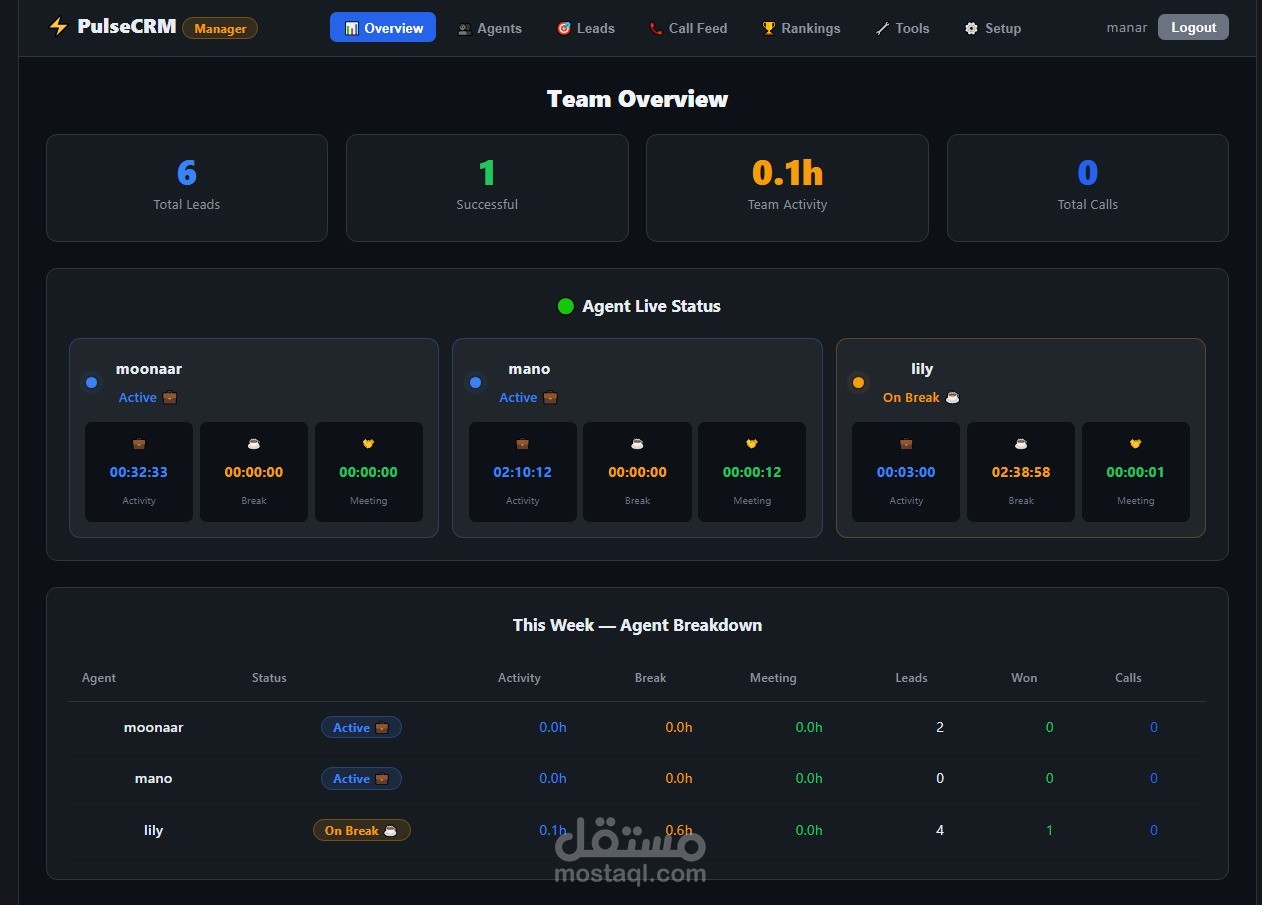Click the Active badge in moonaar's table row
Viewport: 1262px width, 905px height.
361,727
